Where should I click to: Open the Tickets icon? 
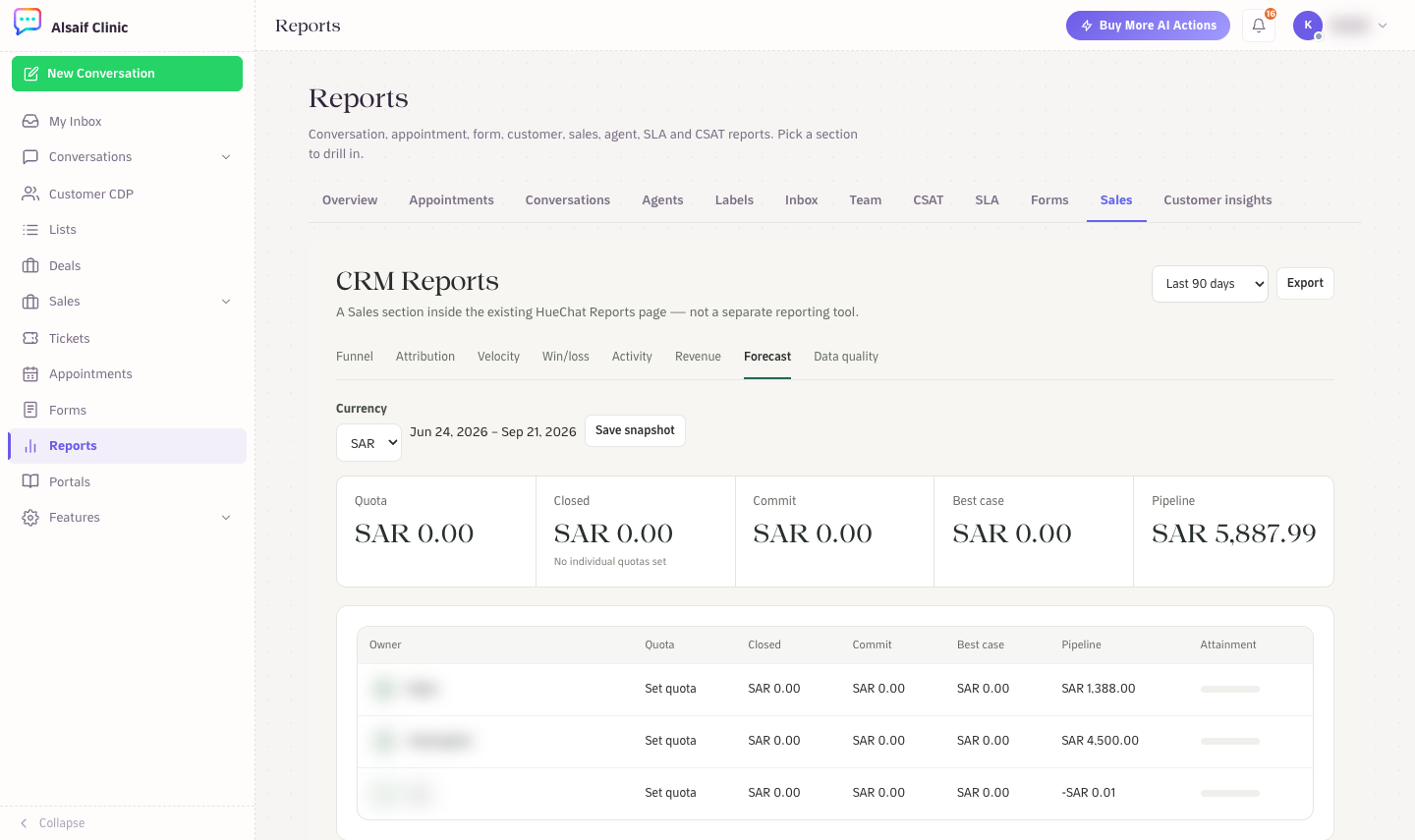[30, 338]
